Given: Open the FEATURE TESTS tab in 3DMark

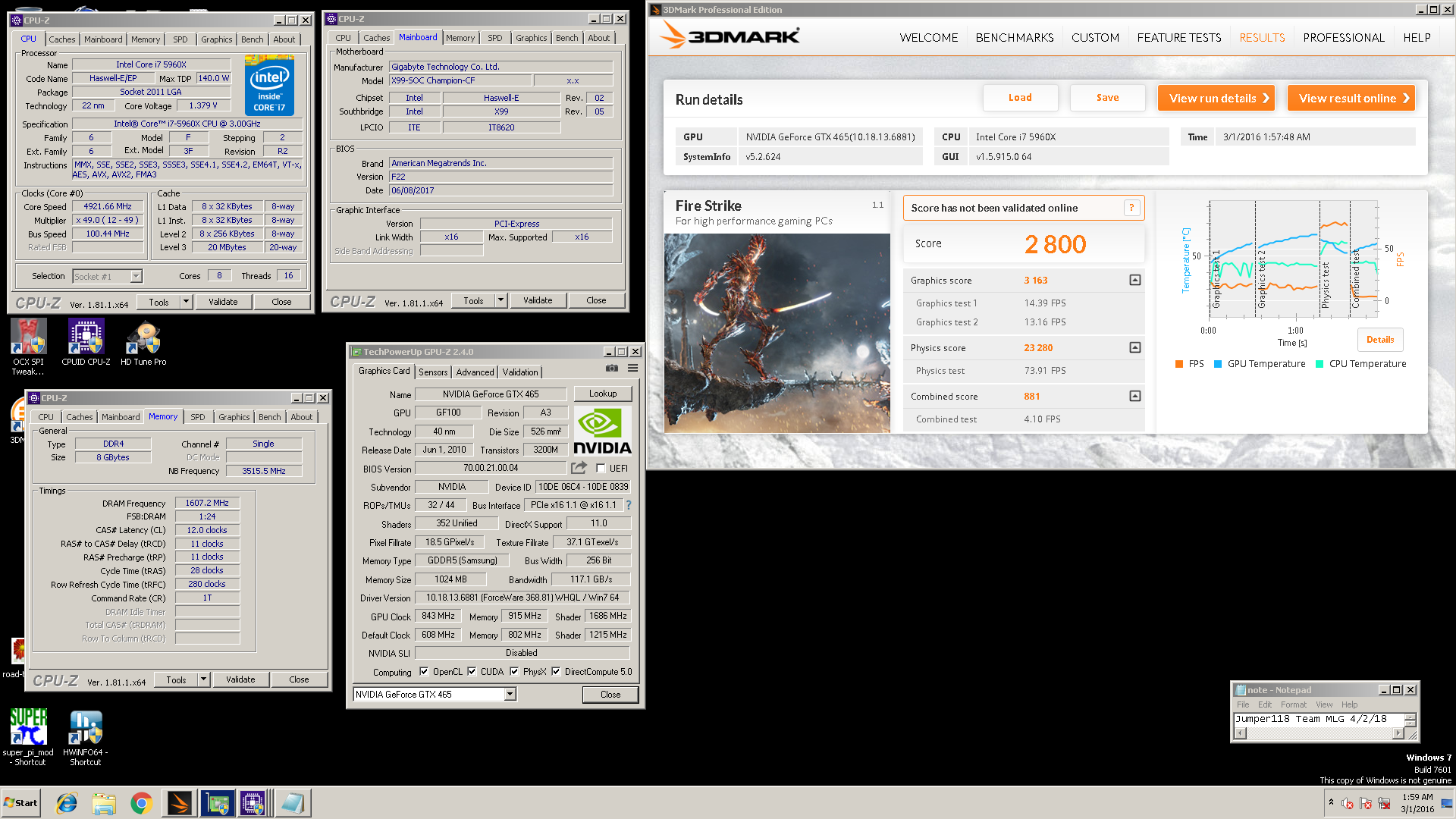Looking at the screenshot, I should pyautogui.click(x=1179, y=37).
